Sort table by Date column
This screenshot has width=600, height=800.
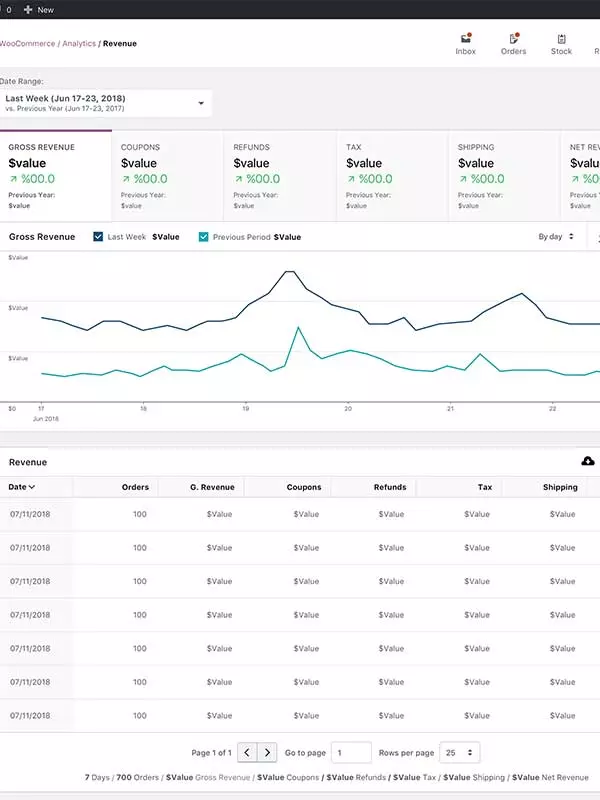[x=22, y=487]
